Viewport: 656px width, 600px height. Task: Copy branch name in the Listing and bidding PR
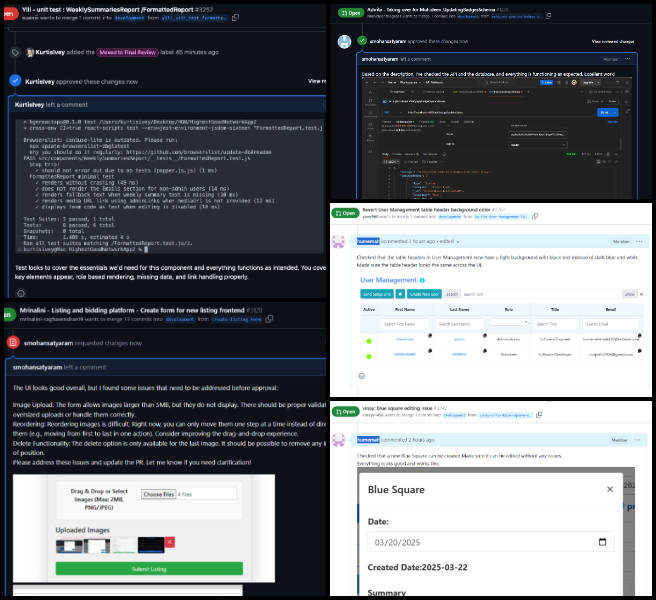pos(269,319)
